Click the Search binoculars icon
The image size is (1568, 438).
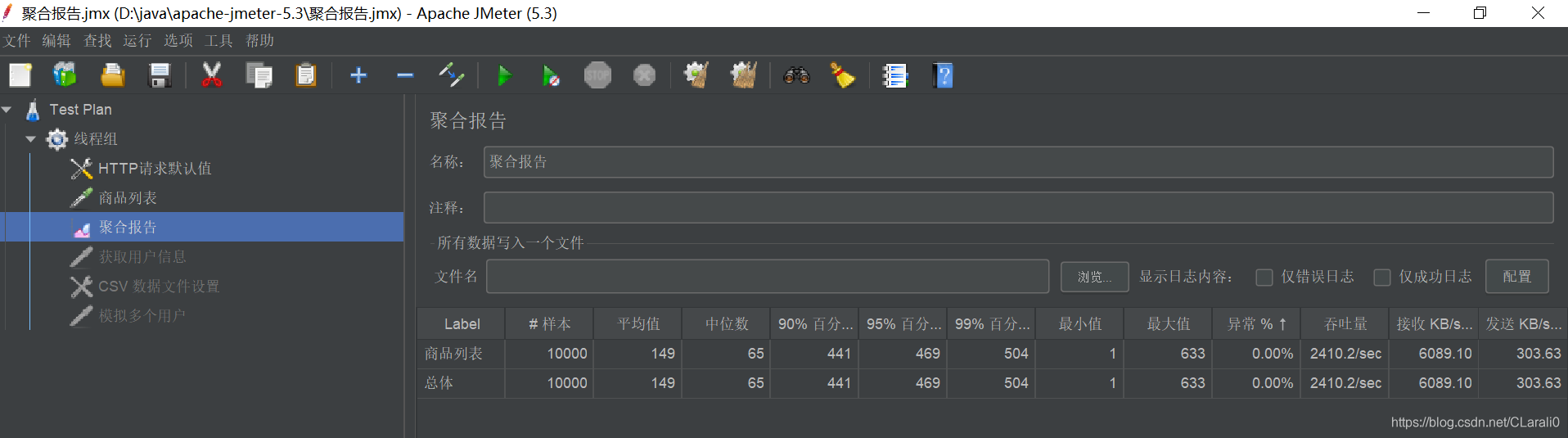[x=796, y=75]
